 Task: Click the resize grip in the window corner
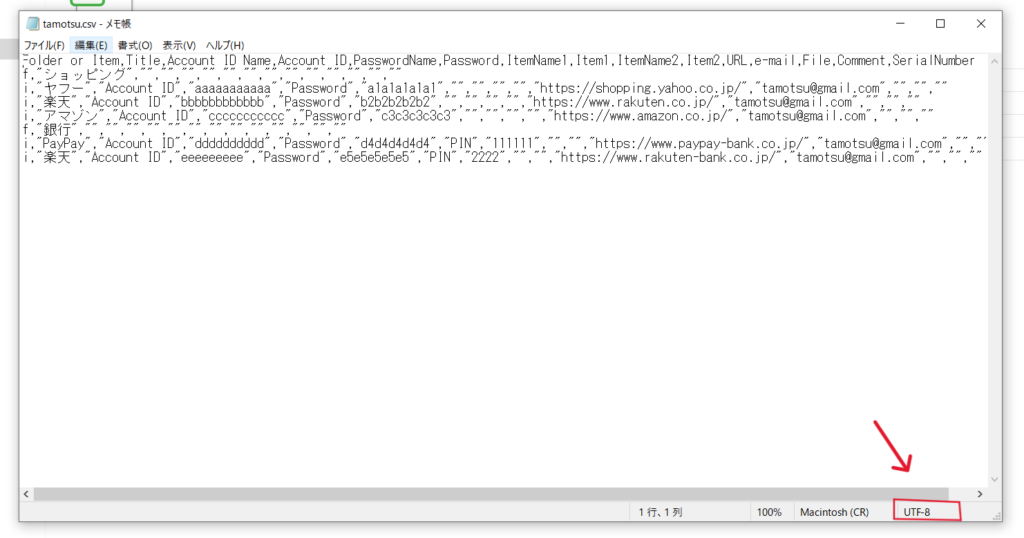(996, 515)
